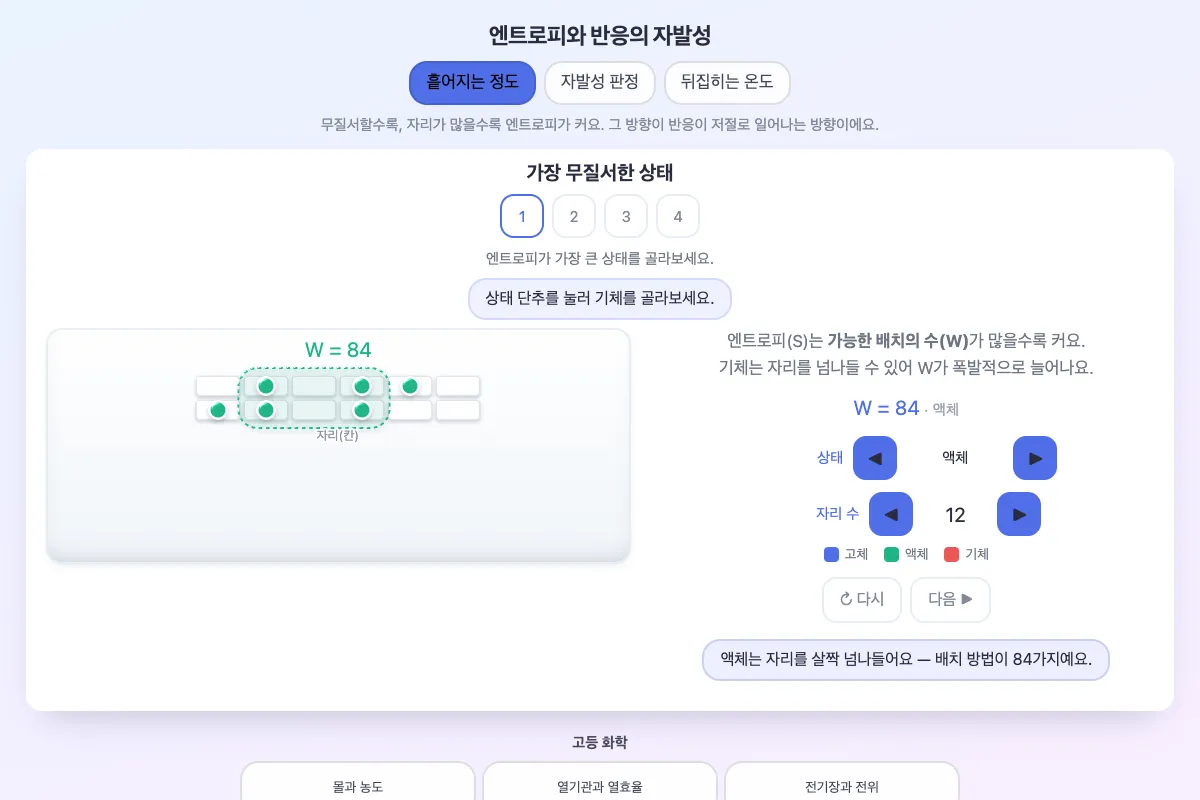Open the 전기장과 전위 lesson link
The height and width of the screenshot is (800, 1200).
click(x=842, y=785)
